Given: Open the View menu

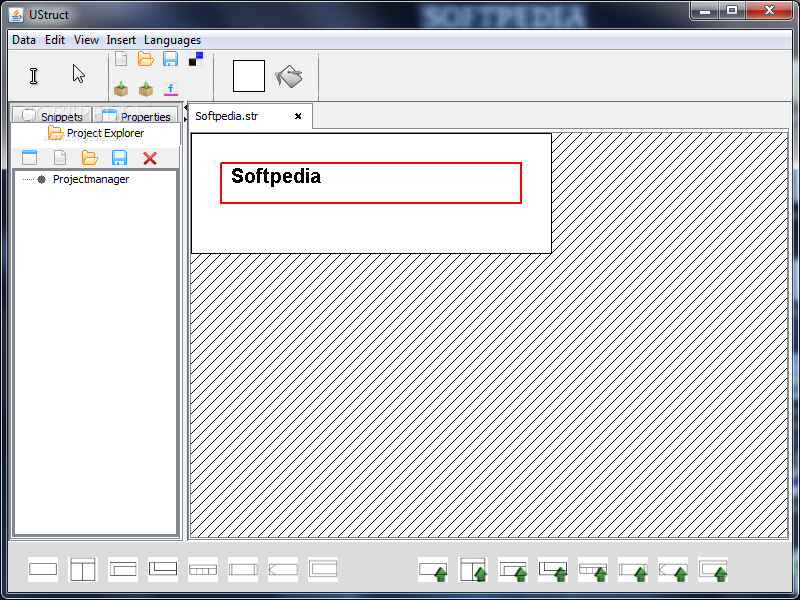Looking at the screenshot, I should (86, 40).
